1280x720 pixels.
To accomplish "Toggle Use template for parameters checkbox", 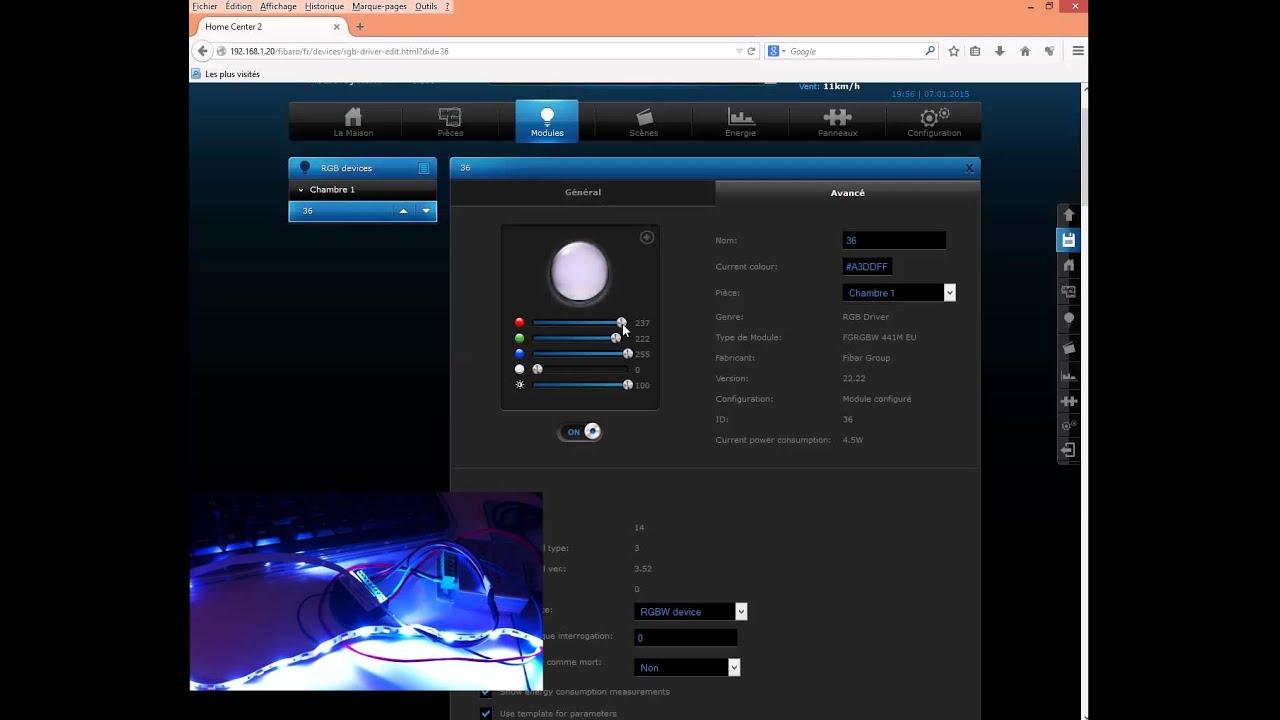I will 486,713.
